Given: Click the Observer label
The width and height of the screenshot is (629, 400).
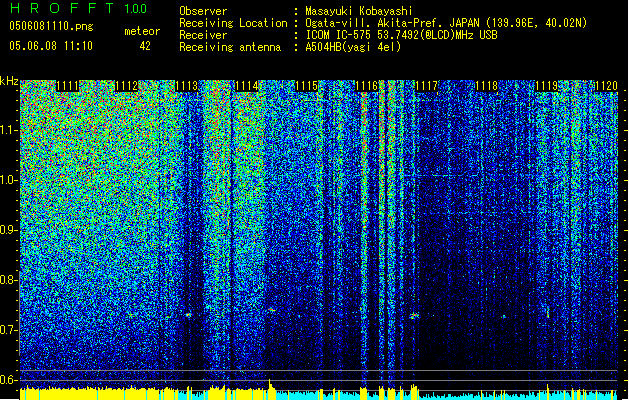Looking at the screenshot, I should point(203,11).
